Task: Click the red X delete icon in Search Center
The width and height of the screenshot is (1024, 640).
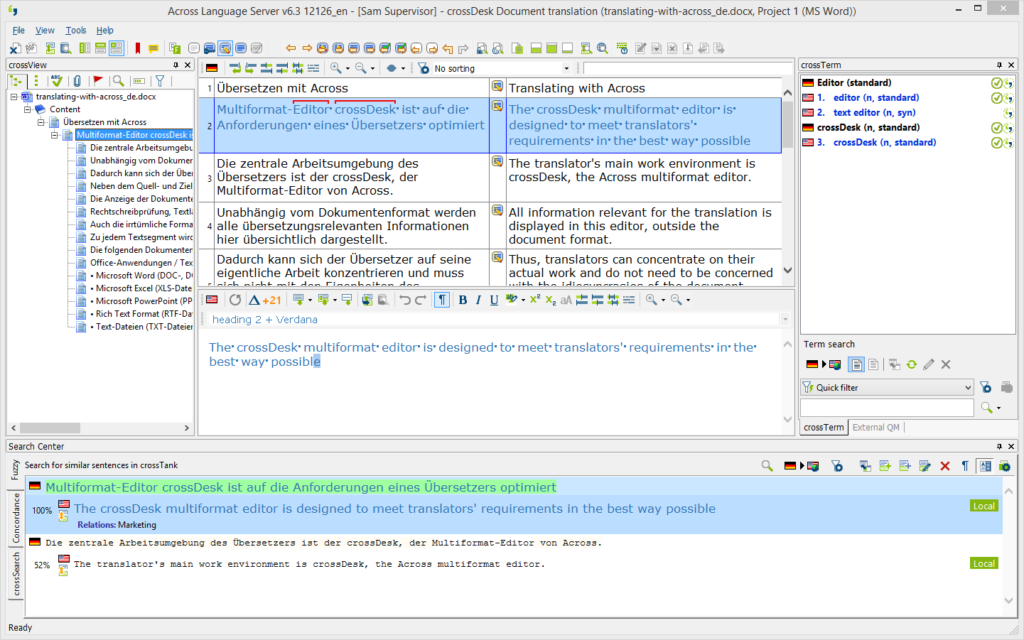Action: [x=945, y=466]
